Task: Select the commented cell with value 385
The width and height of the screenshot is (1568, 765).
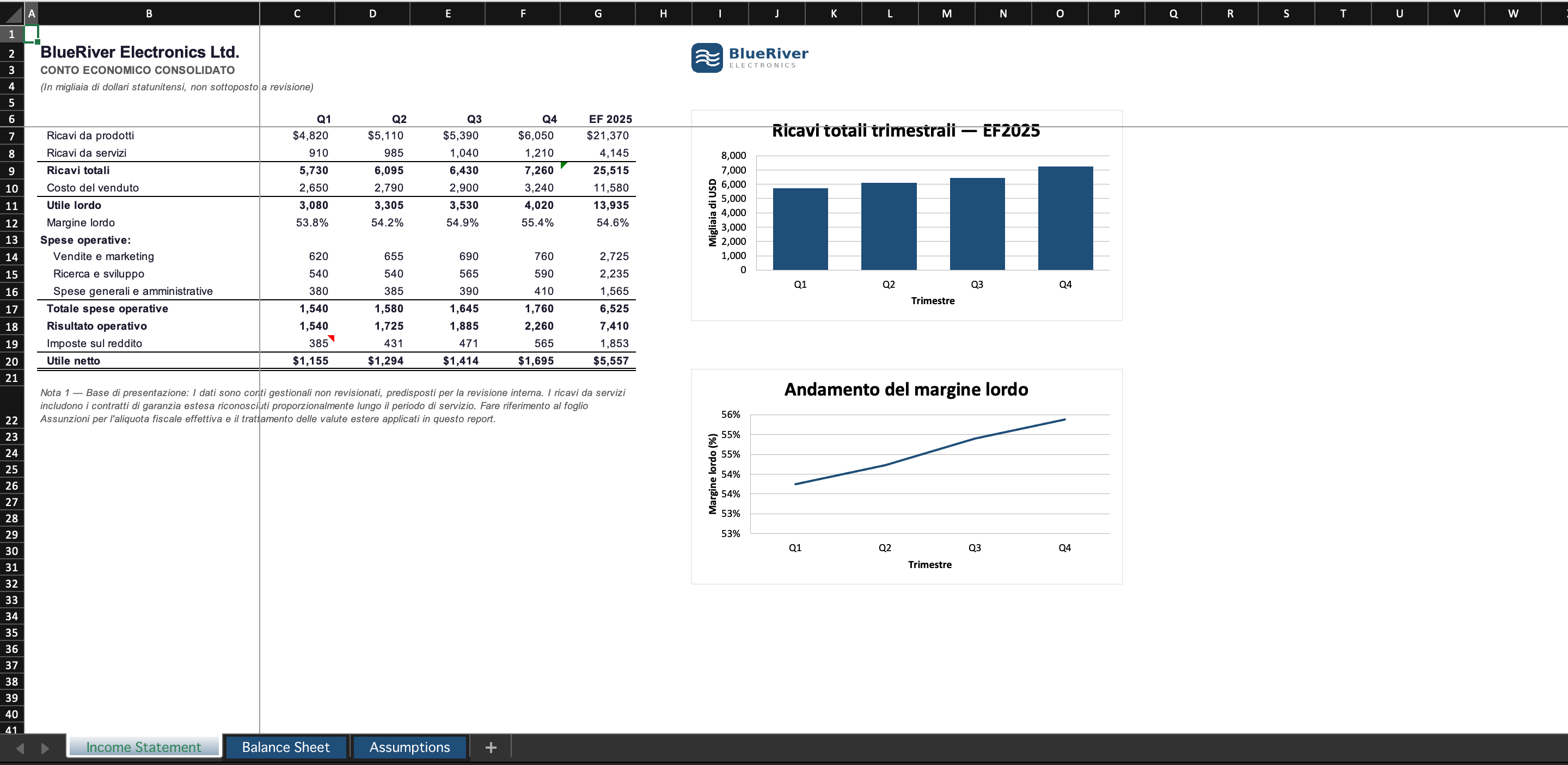Action: 297,343
